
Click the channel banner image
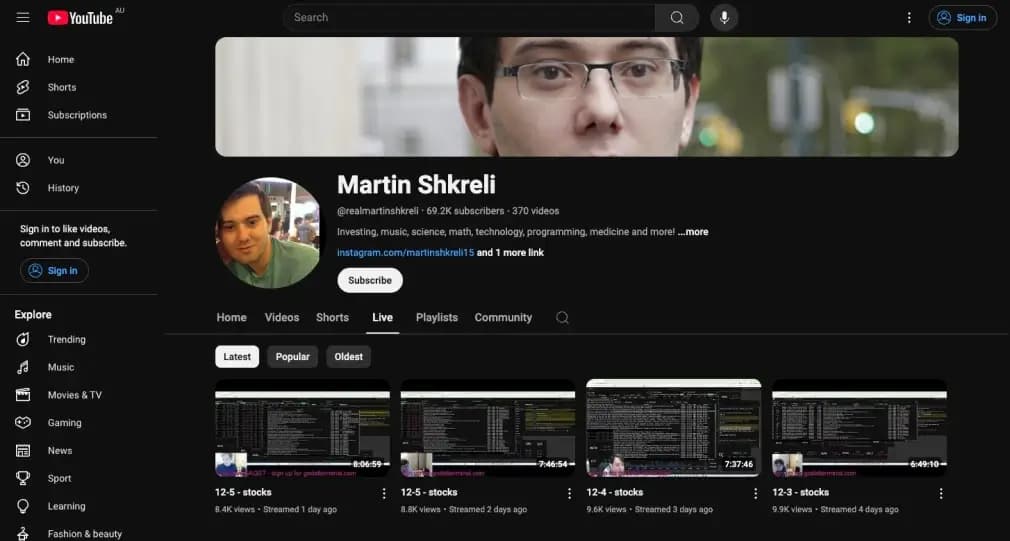pyautogui.click(x=587, y=97)
